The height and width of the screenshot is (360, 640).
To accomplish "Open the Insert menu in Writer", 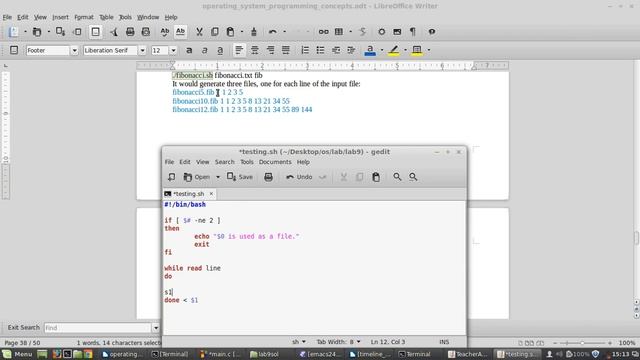I will (60, 17).
